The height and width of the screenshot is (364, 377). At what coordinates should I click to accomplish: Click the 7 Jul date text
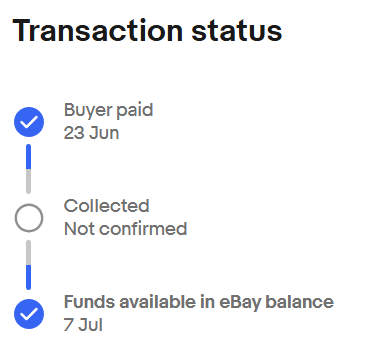coord(83,325)
